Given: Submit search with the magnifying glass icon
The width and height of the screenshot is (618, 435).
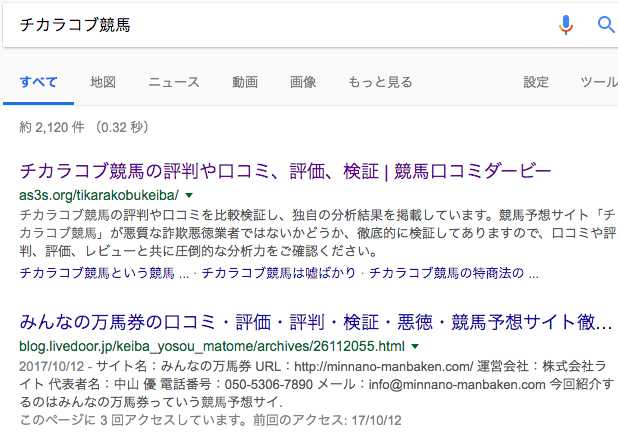Looking at the screenshot, I should pos(606,25).
